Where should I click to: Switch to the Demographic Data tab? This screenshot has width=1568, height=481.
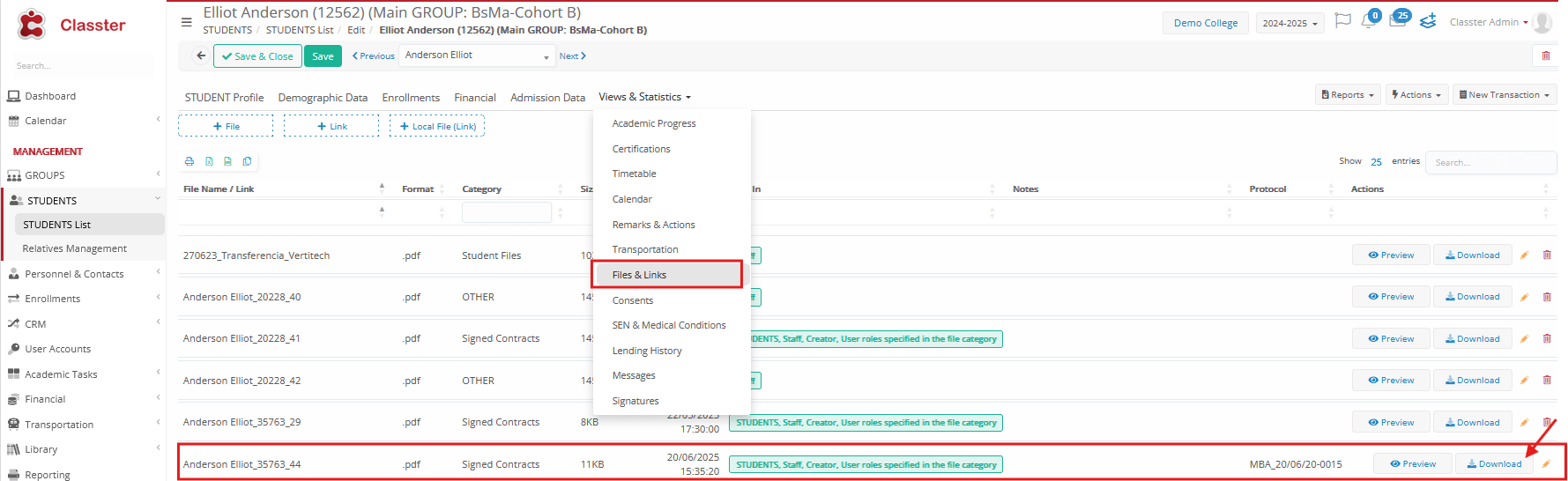(323, 98)
